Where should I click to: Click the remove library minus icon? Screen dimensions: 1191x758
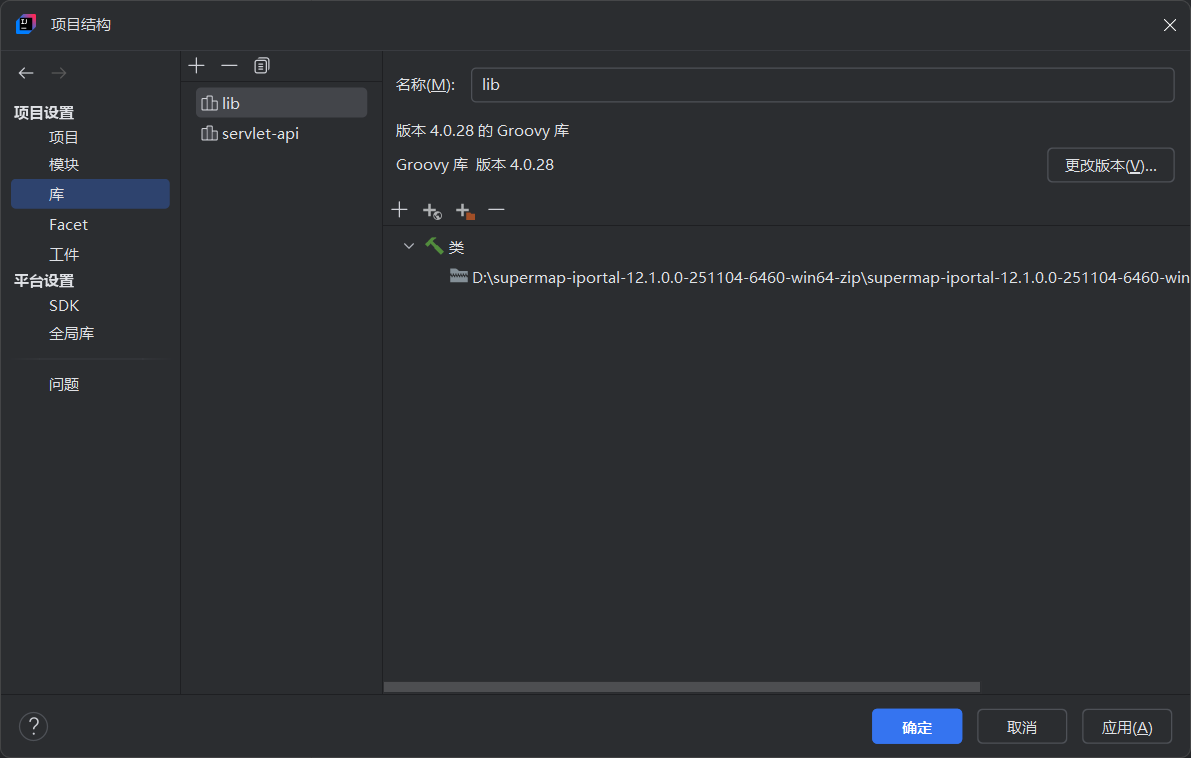tap(229, 66)
